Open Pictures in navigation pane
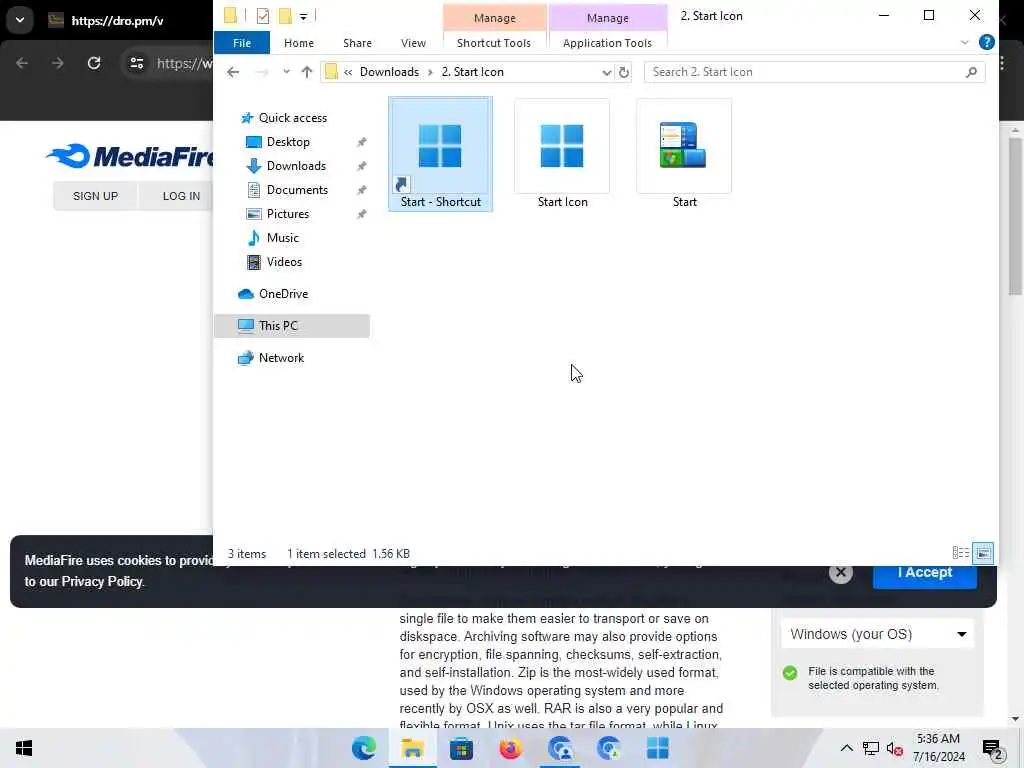This screenshot has height=768, width=1024. pyautogui.click(x=287, y=214)
